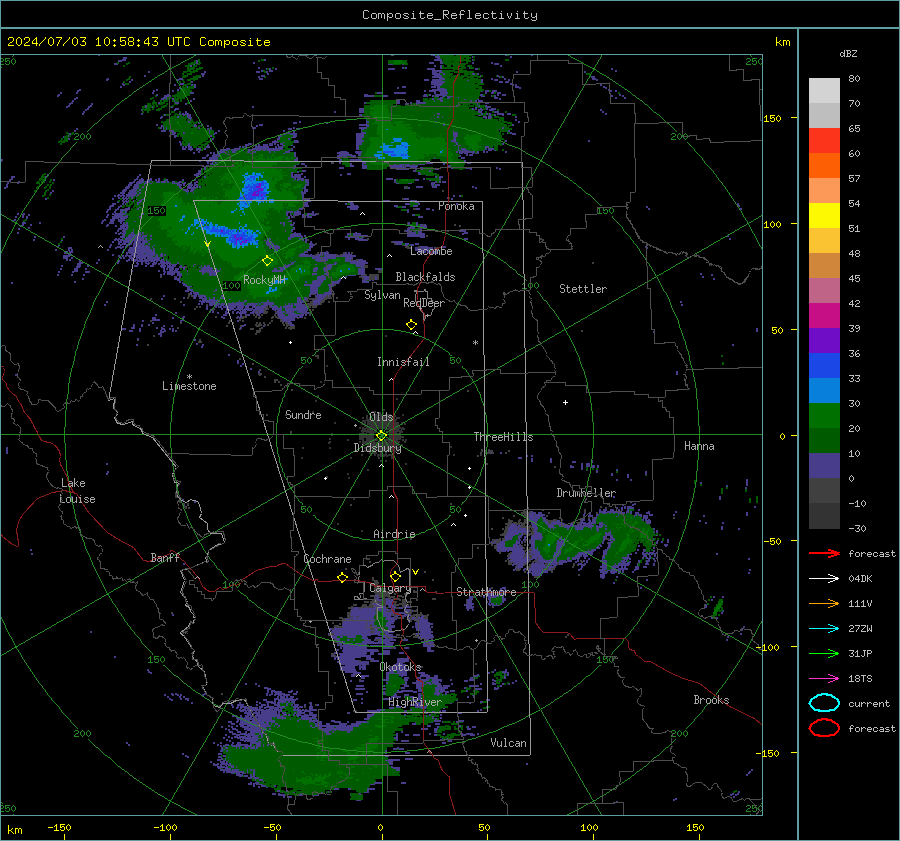Click the magenta 18TS arrow in legend

[824, 679]
